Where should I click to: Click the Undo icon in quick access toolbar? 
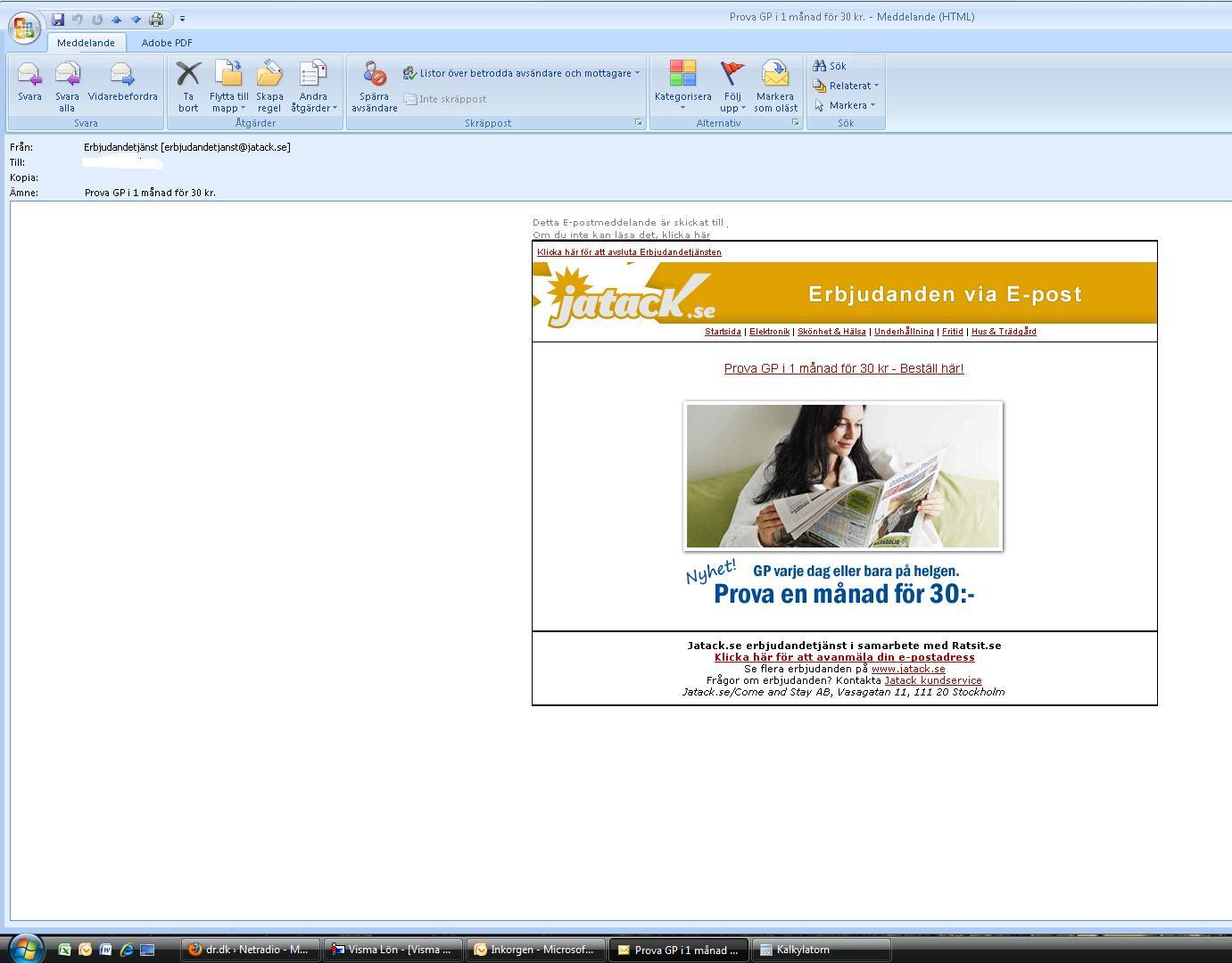click(x=78, y=19)
